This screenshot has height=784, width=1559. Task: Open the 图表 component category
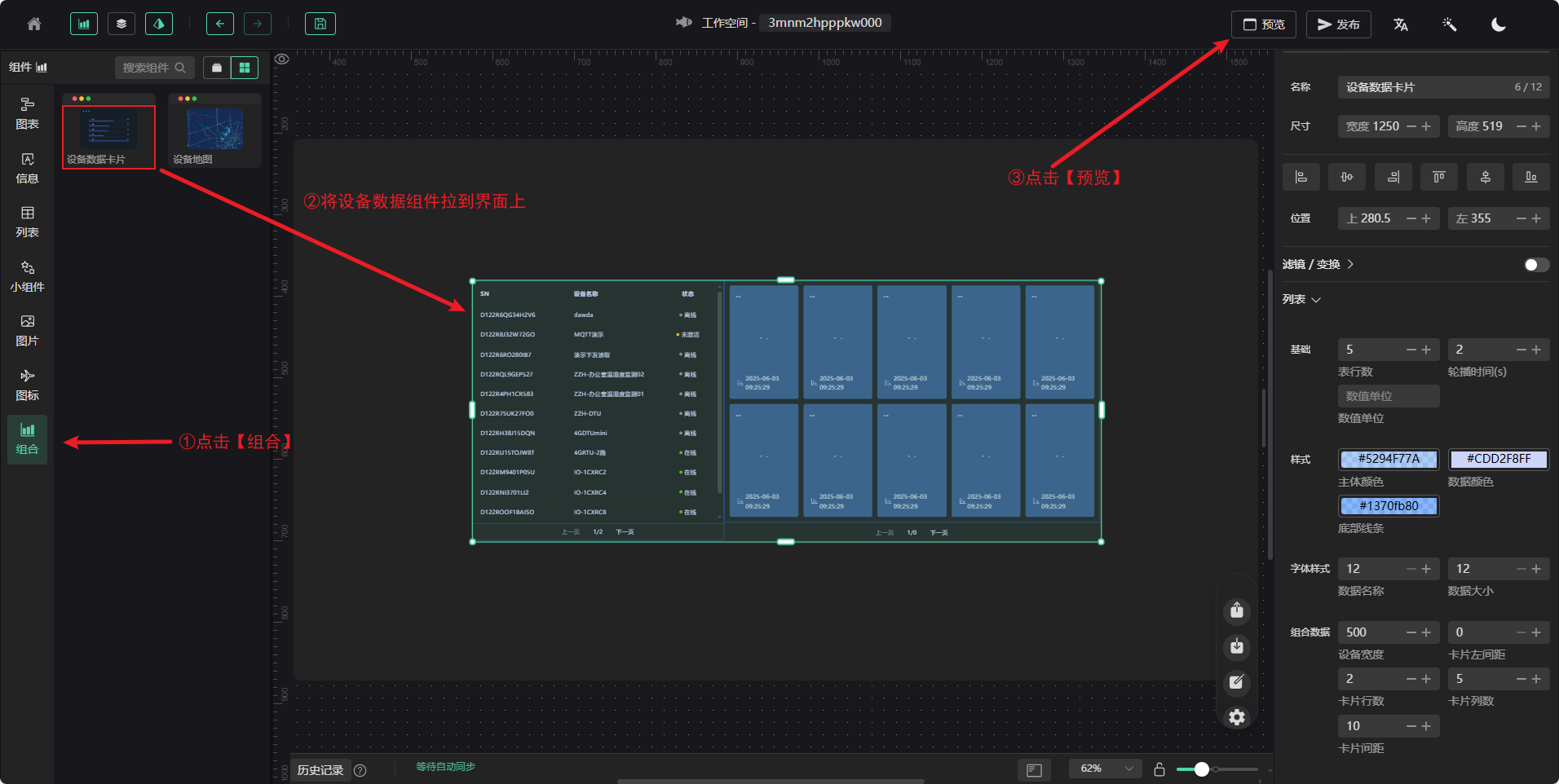(x=27, y=113)
